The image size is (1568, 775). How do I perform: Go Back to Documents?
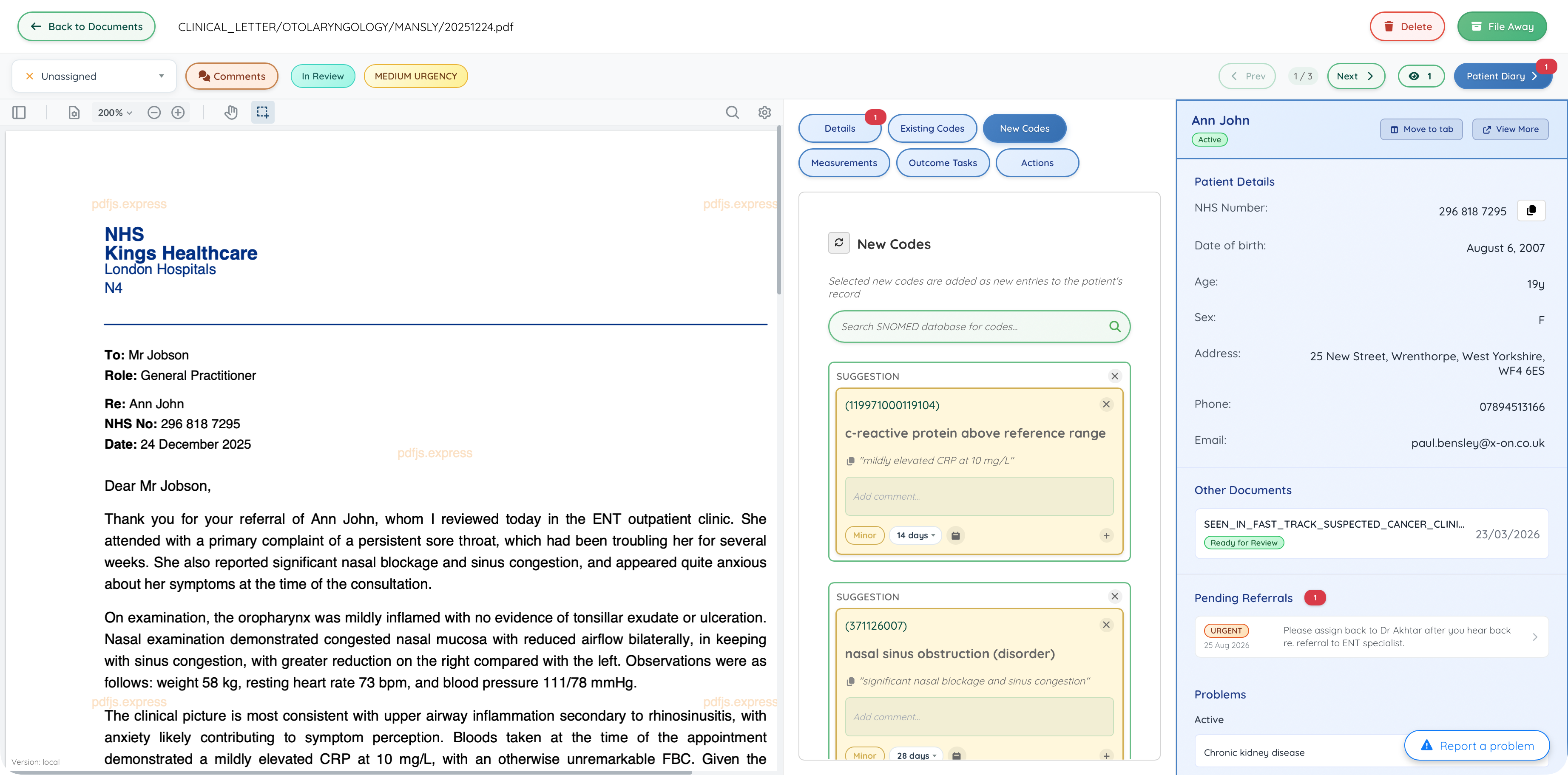(x=86, y=26)
